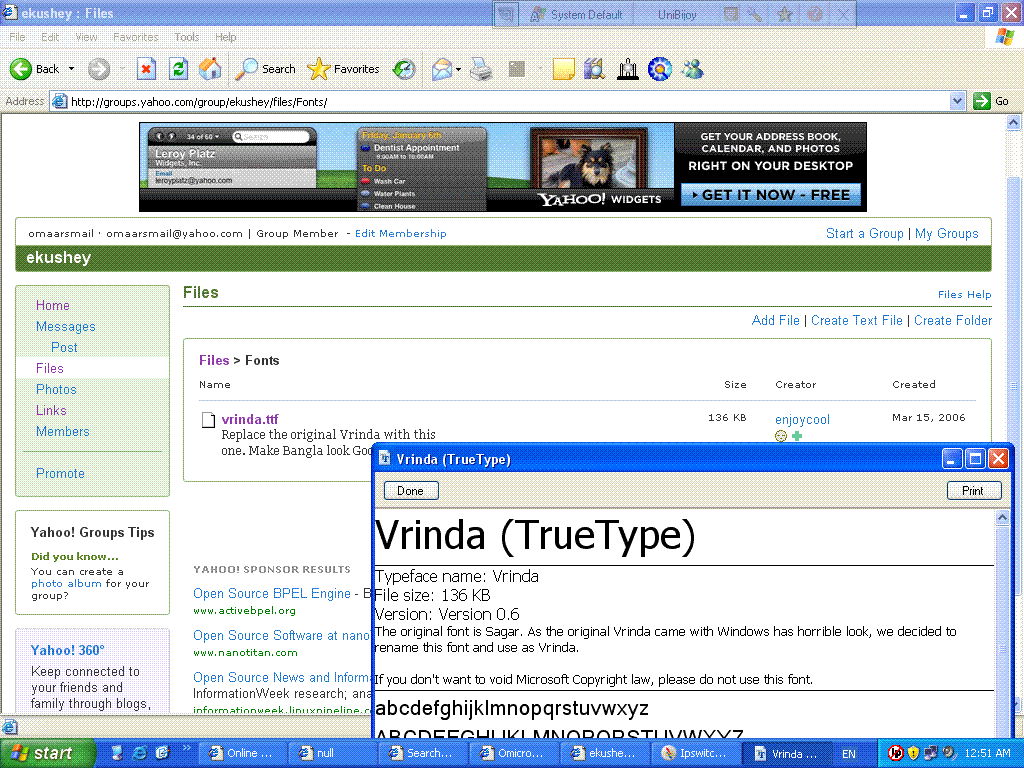Image resolution: width=1024 pixels, height=768 pixels.
Task: Click font viewer scrollbar up arrow
Action: 1002,518
